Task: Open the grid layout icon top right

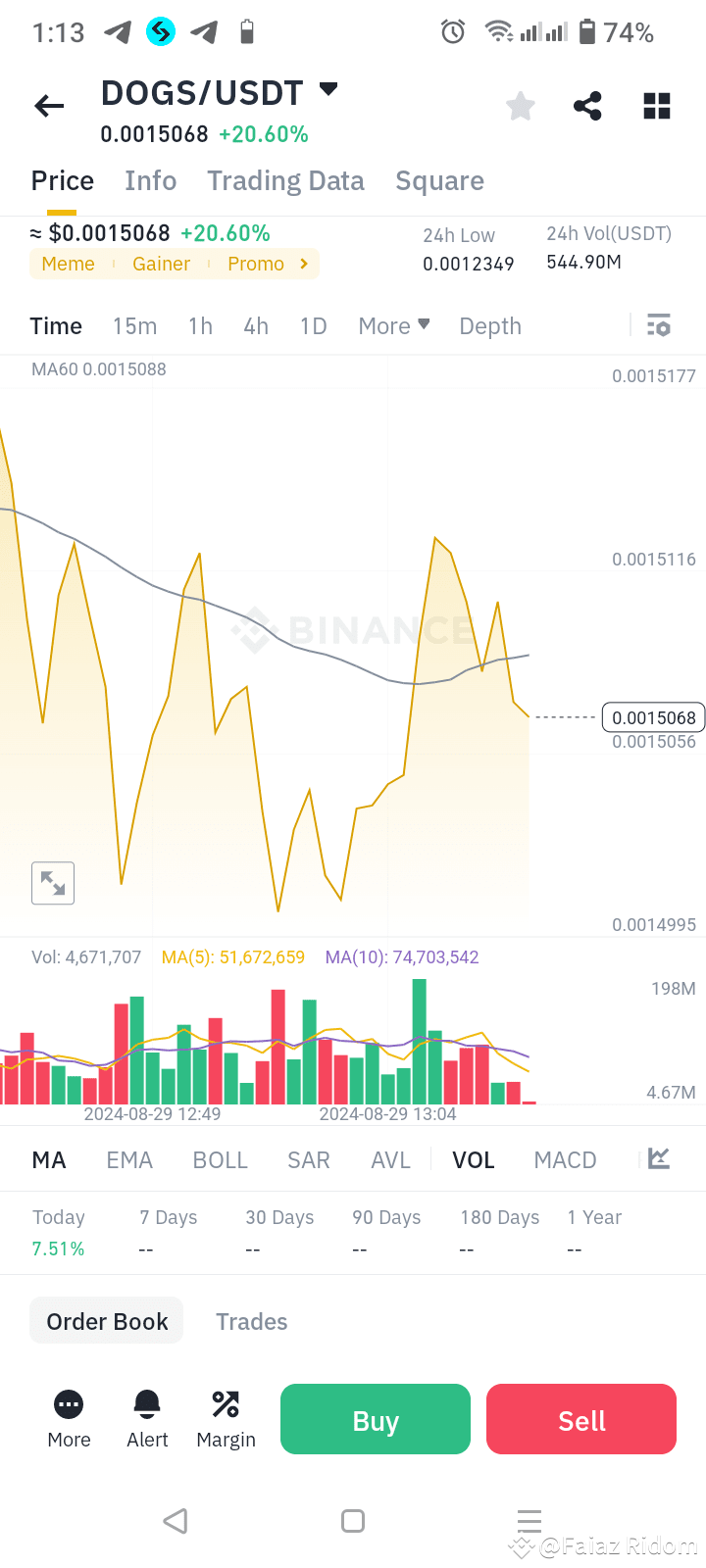Action: coord(656,106)
